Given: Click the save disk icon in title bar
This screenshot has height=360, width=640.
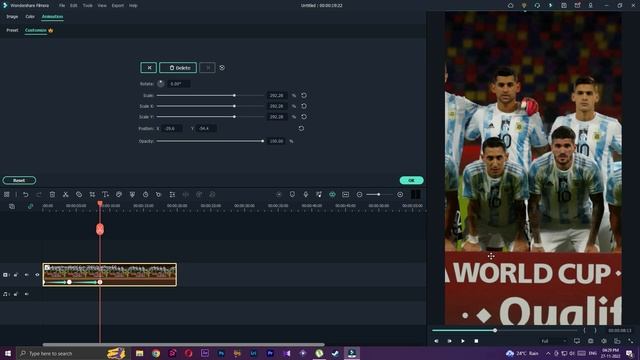Looking at the screenshot, I should 564,5.
